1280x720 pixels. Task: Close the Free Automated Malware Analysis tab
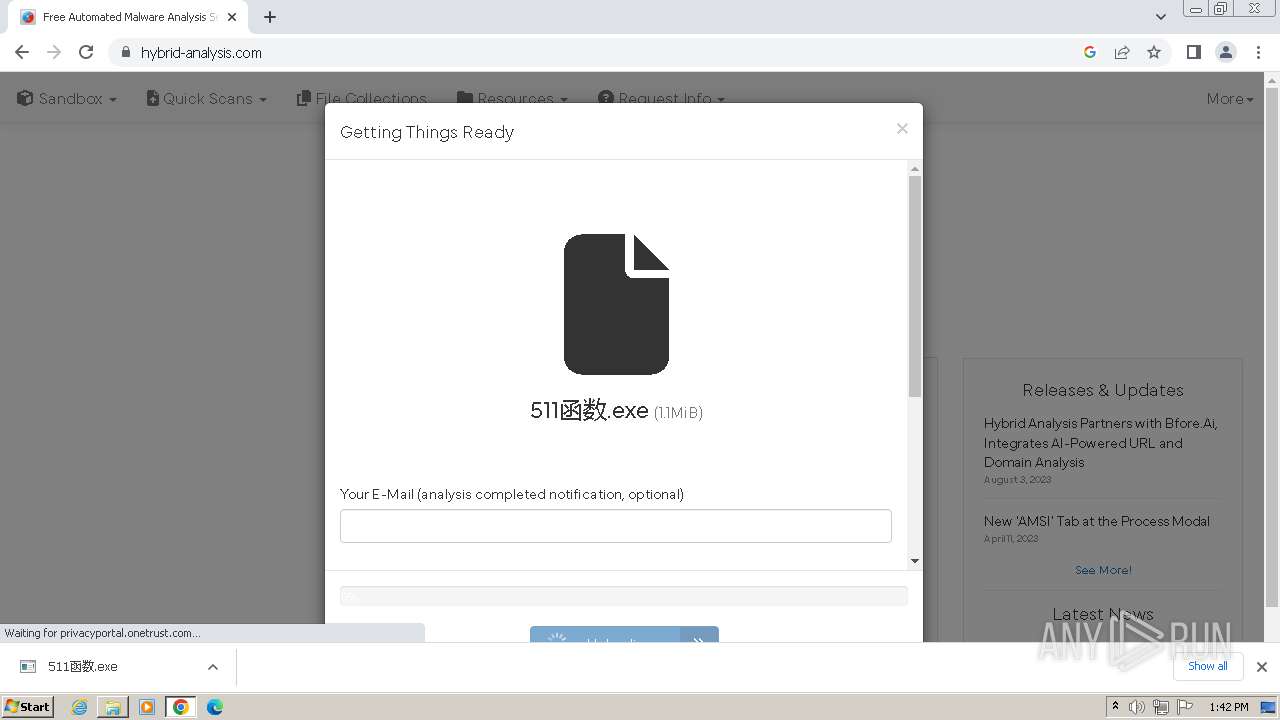[x=232, y=17]
